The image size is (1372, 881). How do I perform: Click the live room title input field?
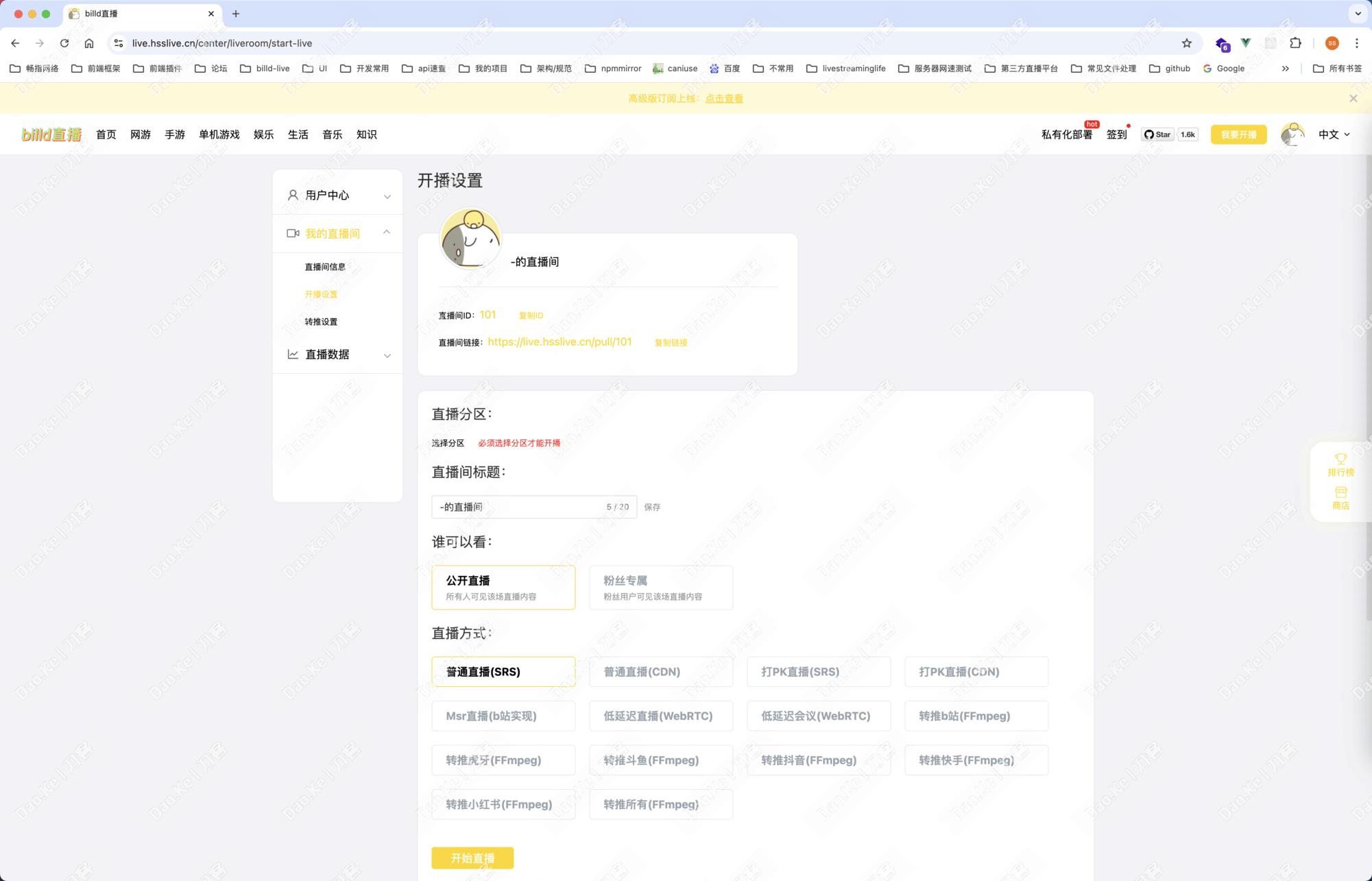click(520, 507)
